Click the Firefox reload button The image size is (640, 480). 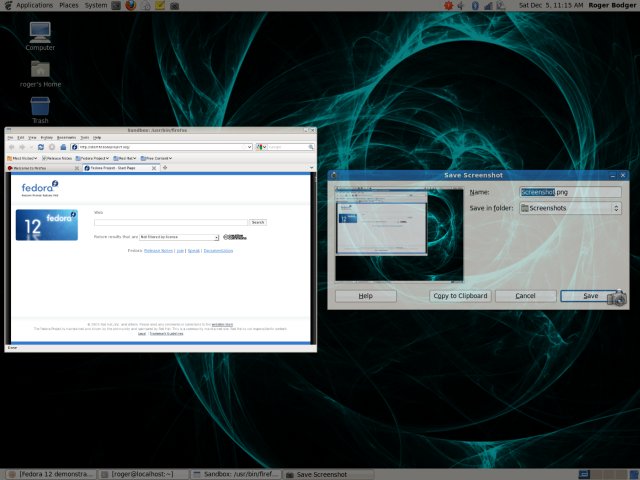click(40, 147)
